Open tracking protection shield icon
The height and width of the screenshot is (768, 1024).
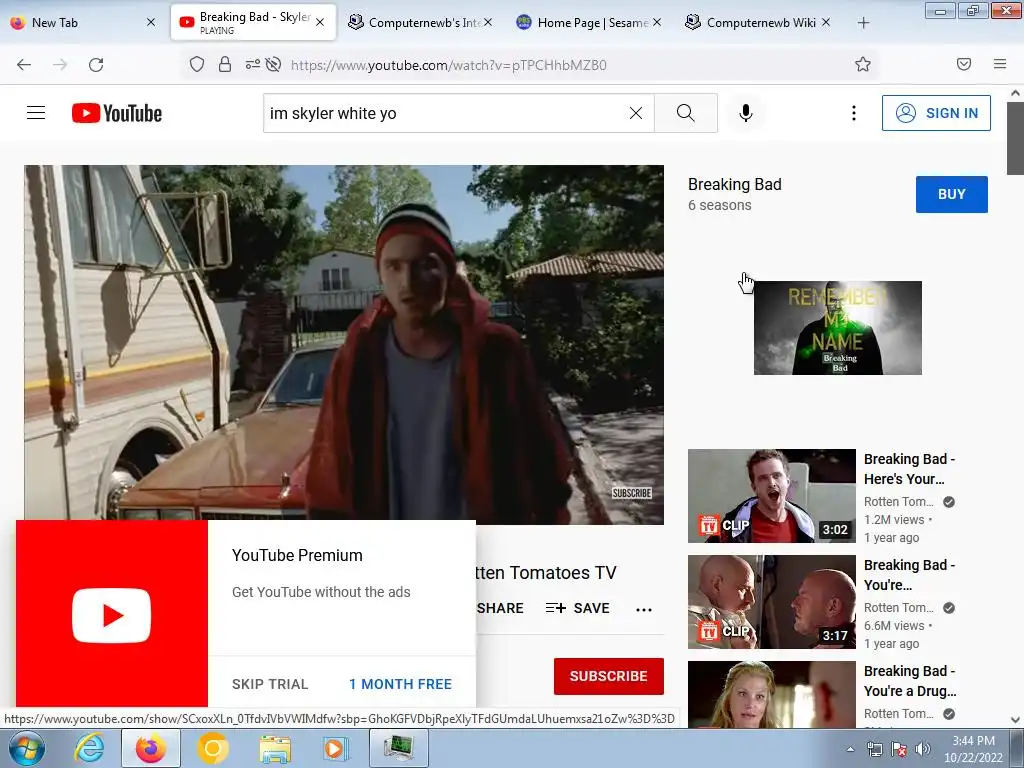[197, 65]
